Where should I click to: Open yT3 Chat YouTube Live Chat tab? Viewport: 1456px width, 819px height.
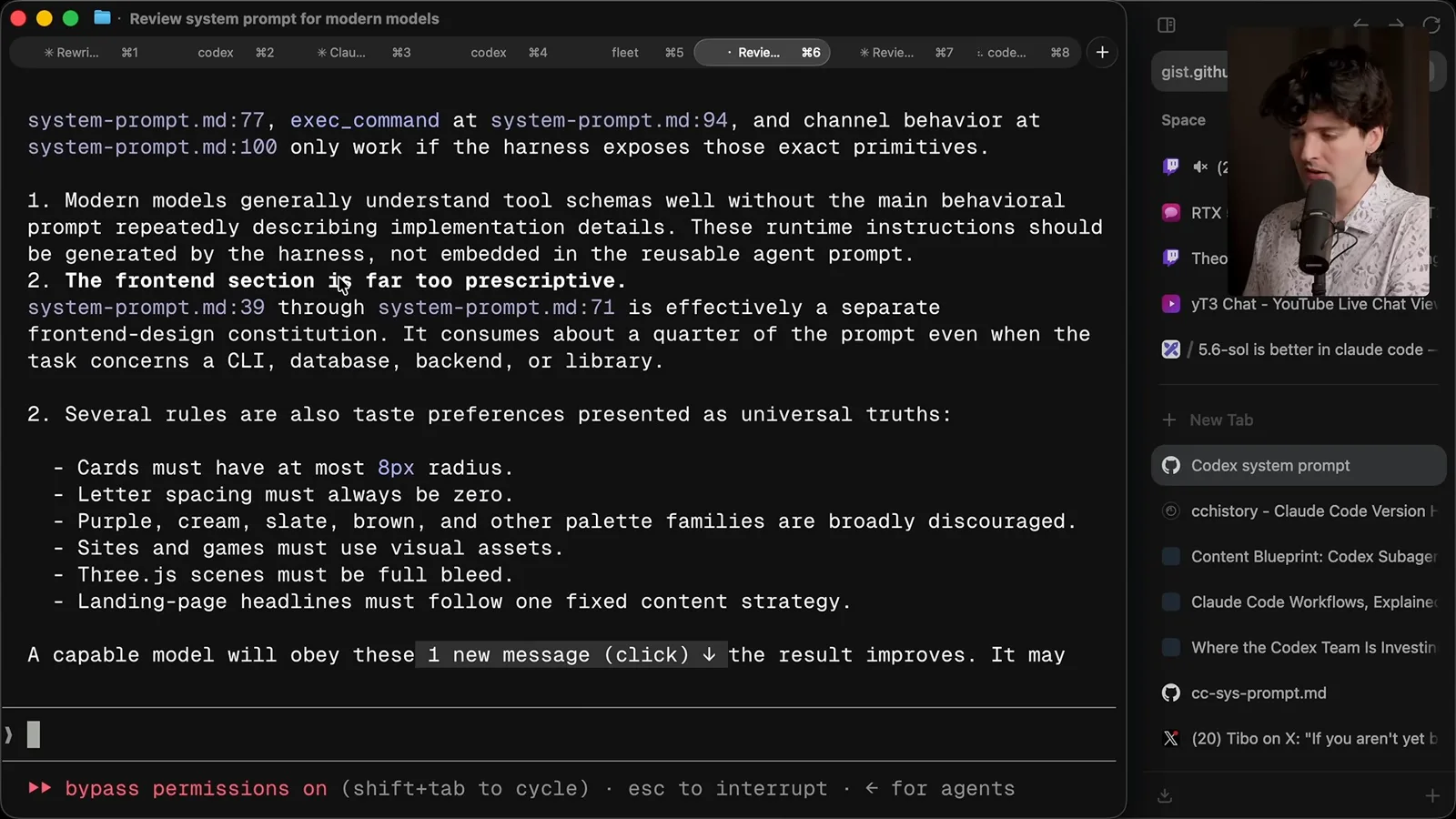pyautogui.click(x=1299, y=304)
